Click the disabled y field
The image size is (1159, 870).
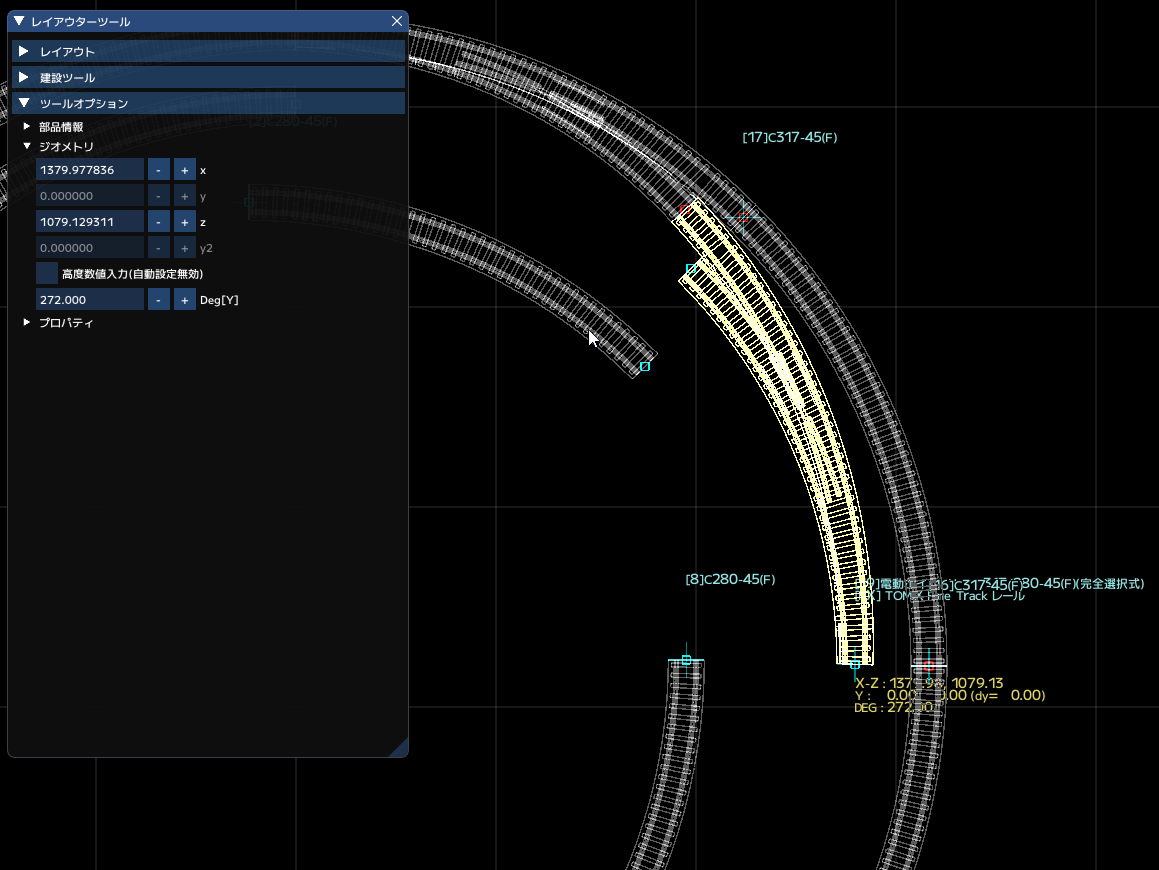[90, 196]
